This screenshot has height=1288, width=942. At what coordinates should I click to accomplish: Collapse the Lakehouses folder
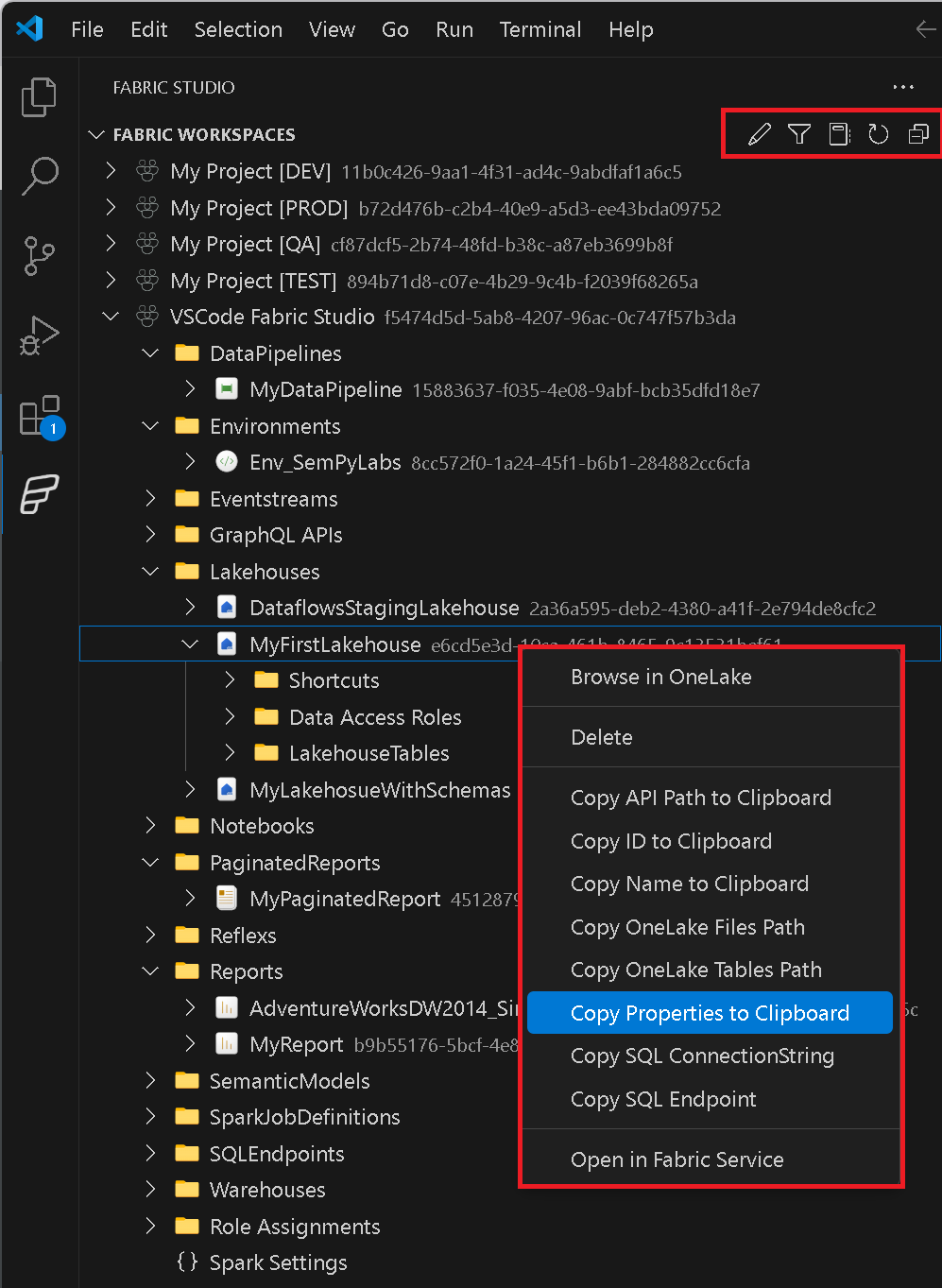tap(149, 571)
